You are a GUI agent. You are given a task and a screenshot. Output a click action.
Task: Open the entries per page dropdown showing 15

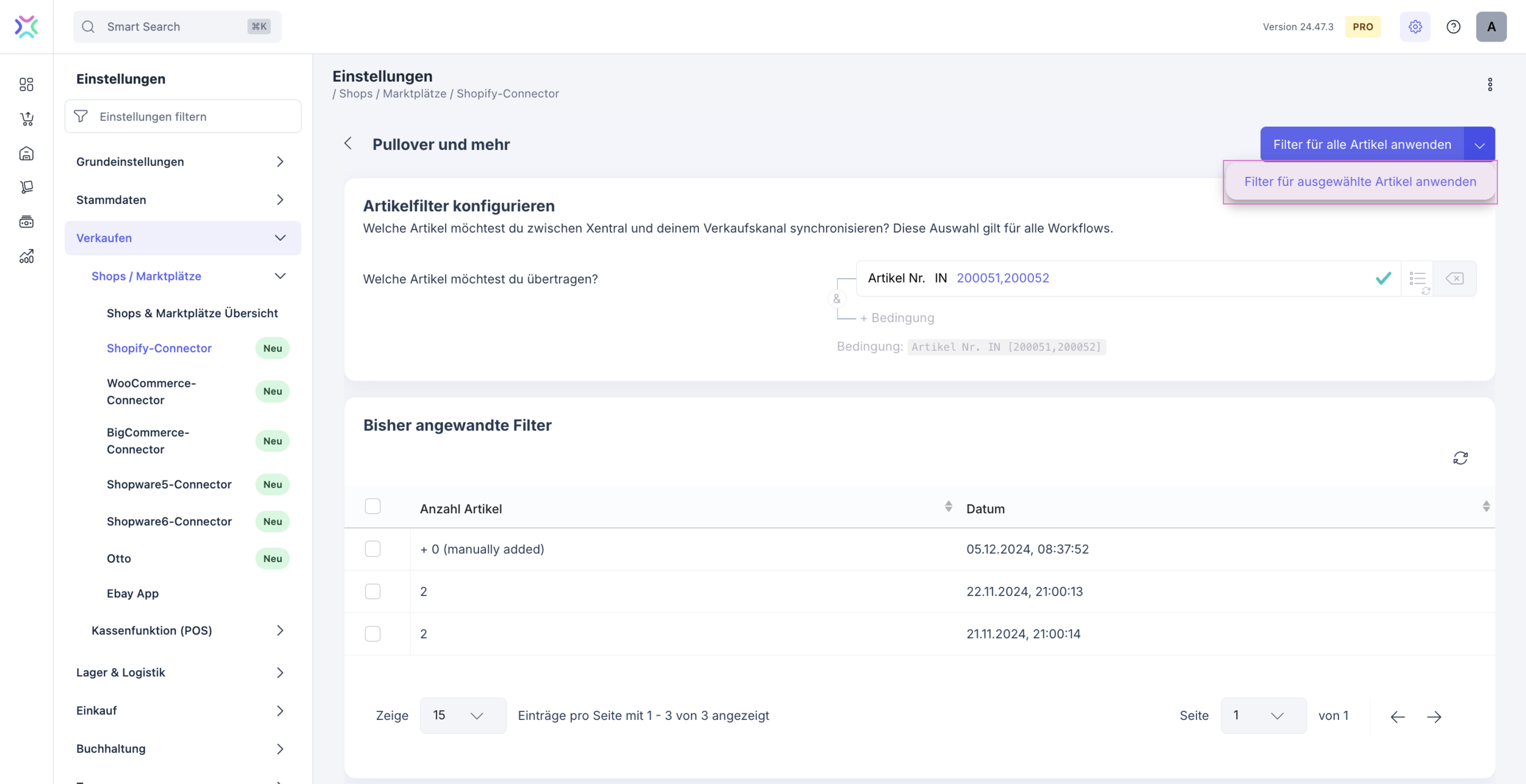tap(462, 716)
